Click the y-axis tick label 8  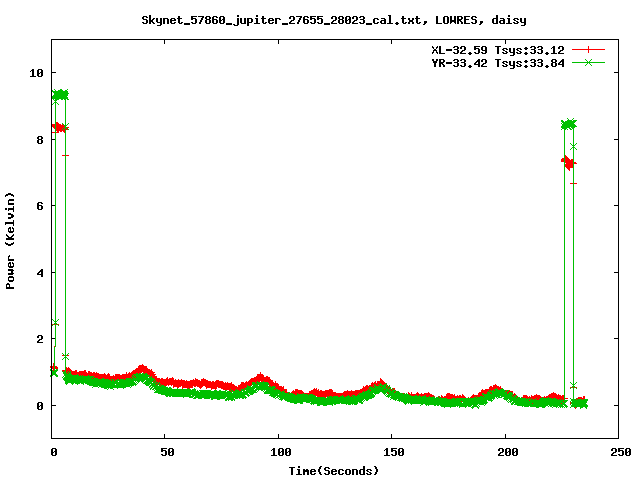tap(40, 140)
